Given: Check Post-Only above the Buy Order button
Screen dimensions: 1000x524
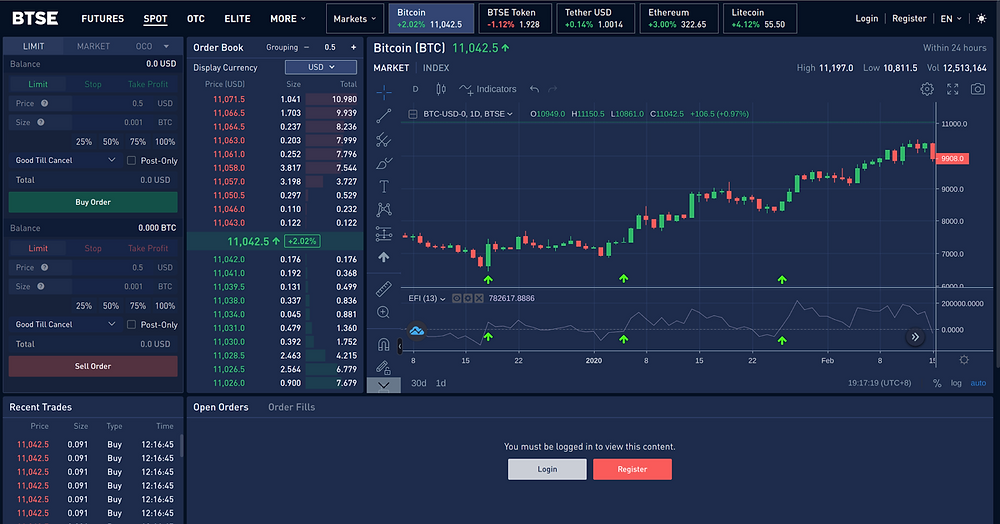Looking at the screenshot, I should 131,161.
